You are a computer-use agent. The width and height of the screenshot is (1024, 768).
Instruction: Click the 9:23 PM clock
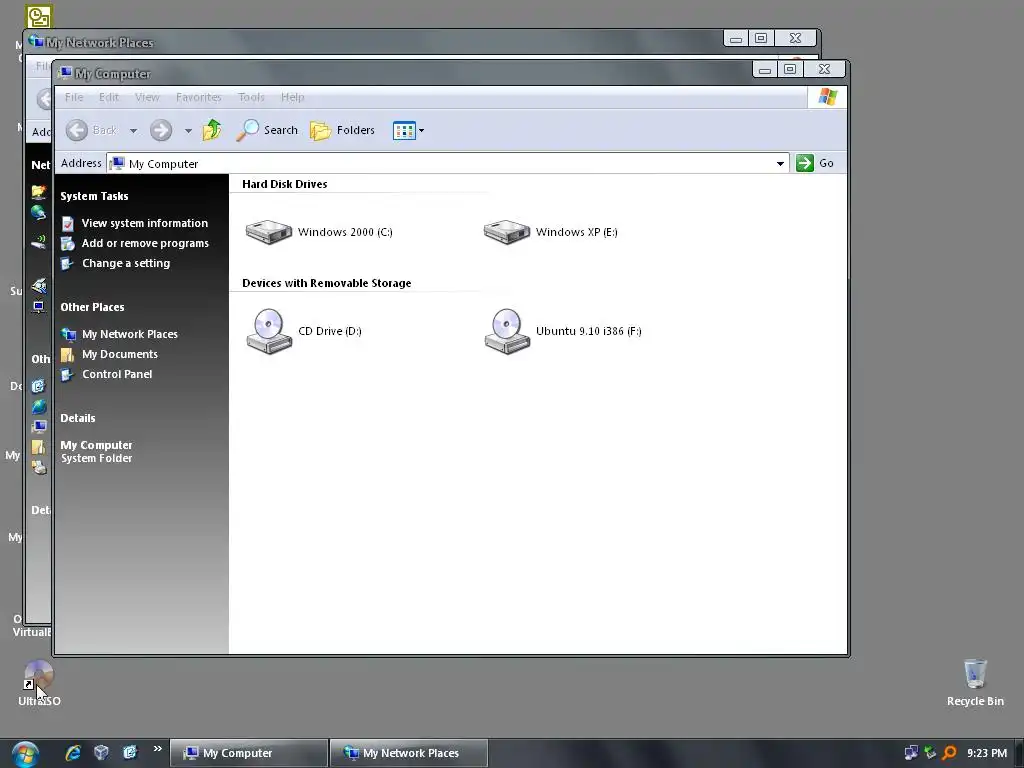point(987,754)
